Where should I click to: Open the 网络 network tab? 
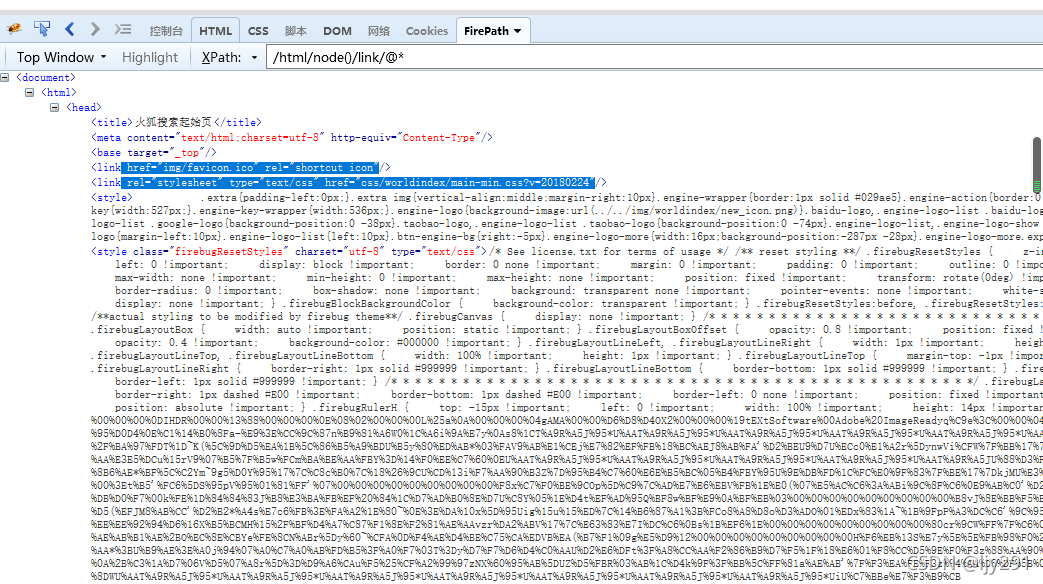[378, 31]
